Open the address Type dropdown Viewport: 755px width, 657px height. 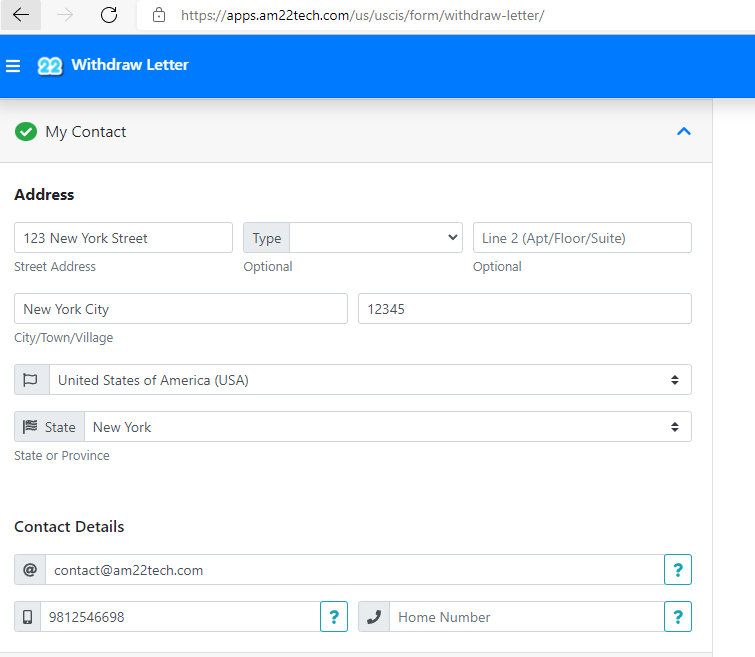point(375,238)
